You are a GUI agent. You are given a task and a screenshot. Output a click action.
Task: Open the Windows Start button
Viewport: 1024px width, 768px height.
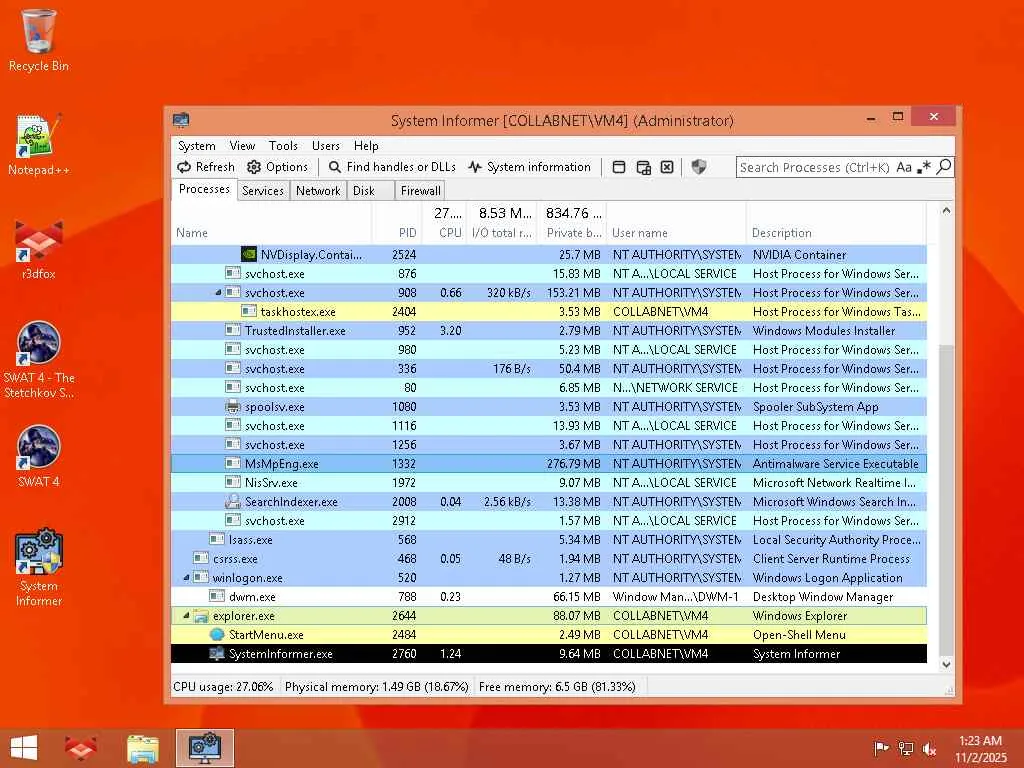(x=24, y=748)
